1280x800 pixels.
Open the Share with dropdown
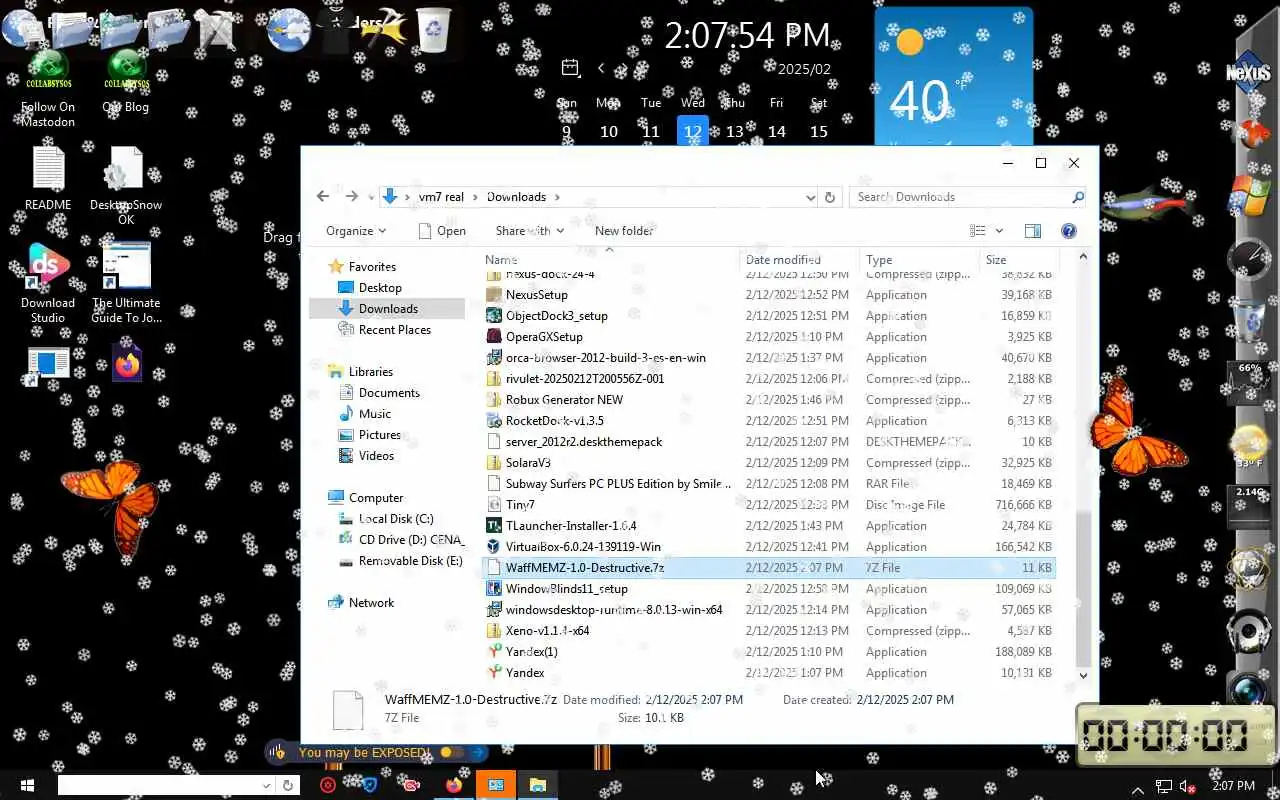click(x=530, y=231)
